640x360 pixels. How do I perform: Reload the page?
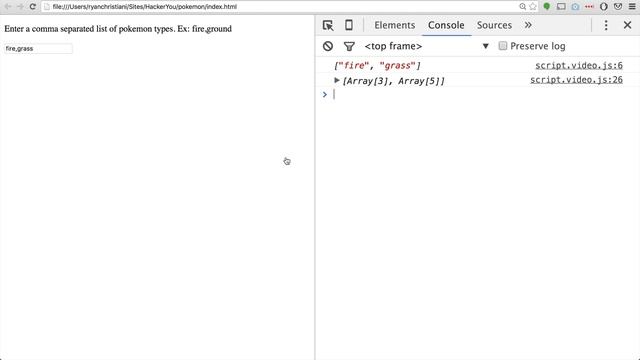point(33,7)
